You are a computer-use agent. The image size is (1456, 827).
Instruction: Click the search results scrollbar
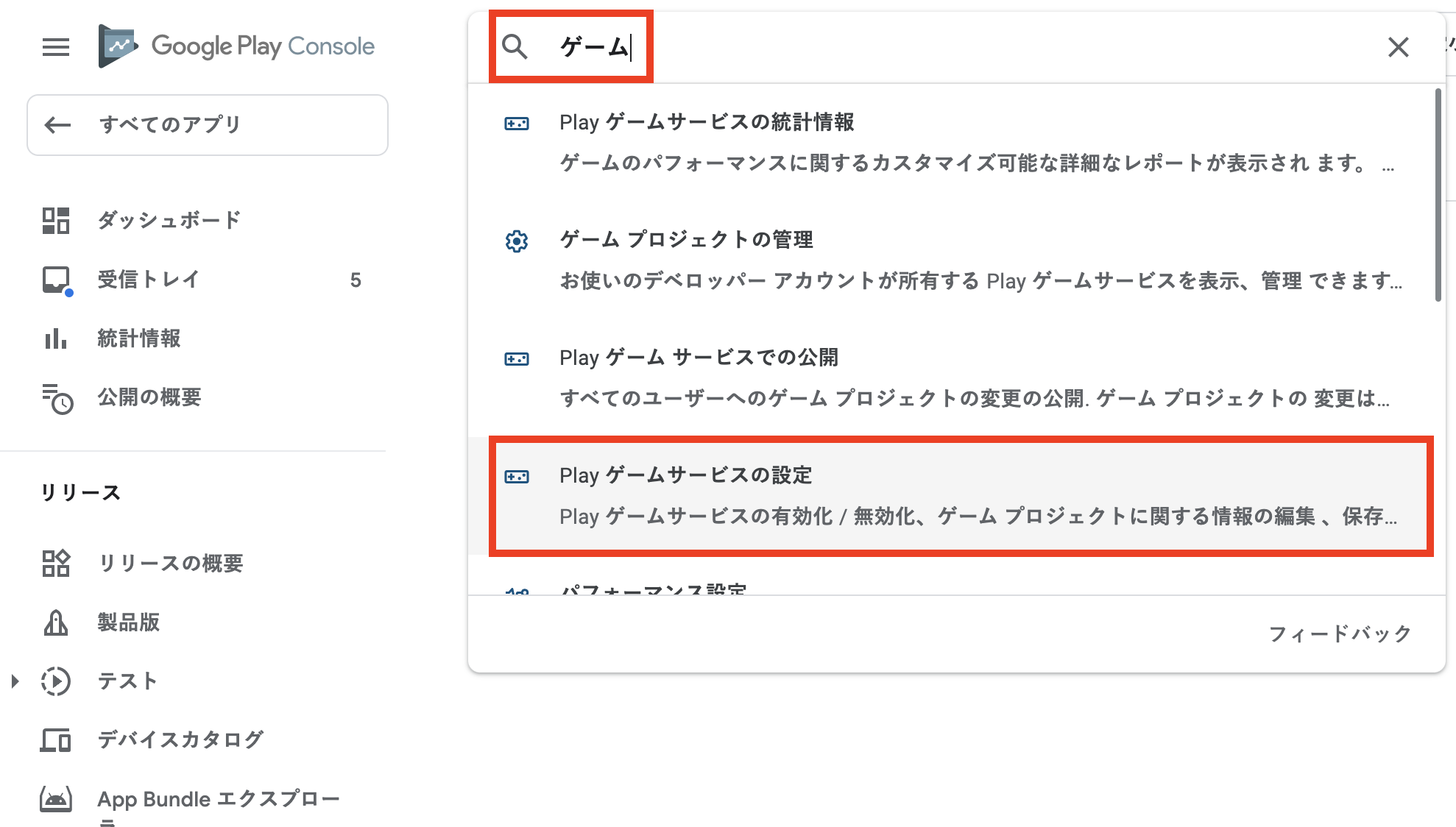(x=1438, y=195)
